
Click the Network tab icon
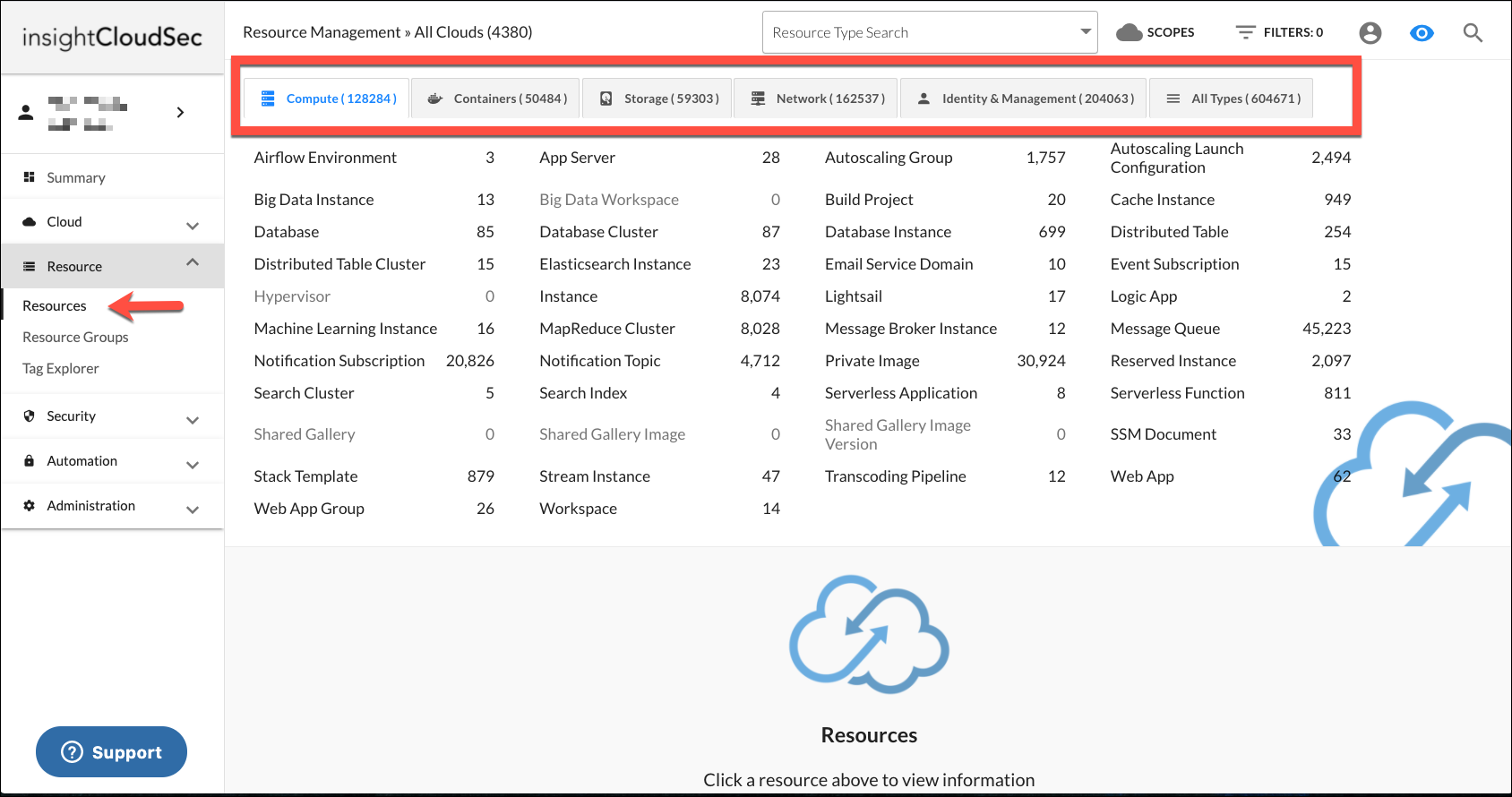pos(758,99)
